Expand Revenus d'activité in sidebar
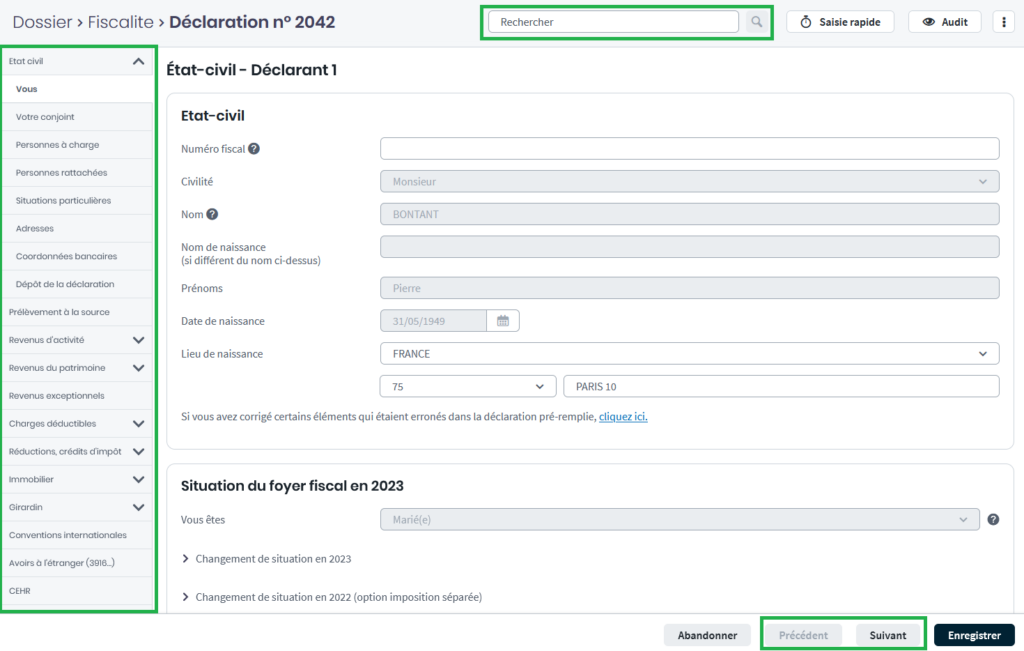Viewport: 1024px width, 651px height. coord(138,340)
